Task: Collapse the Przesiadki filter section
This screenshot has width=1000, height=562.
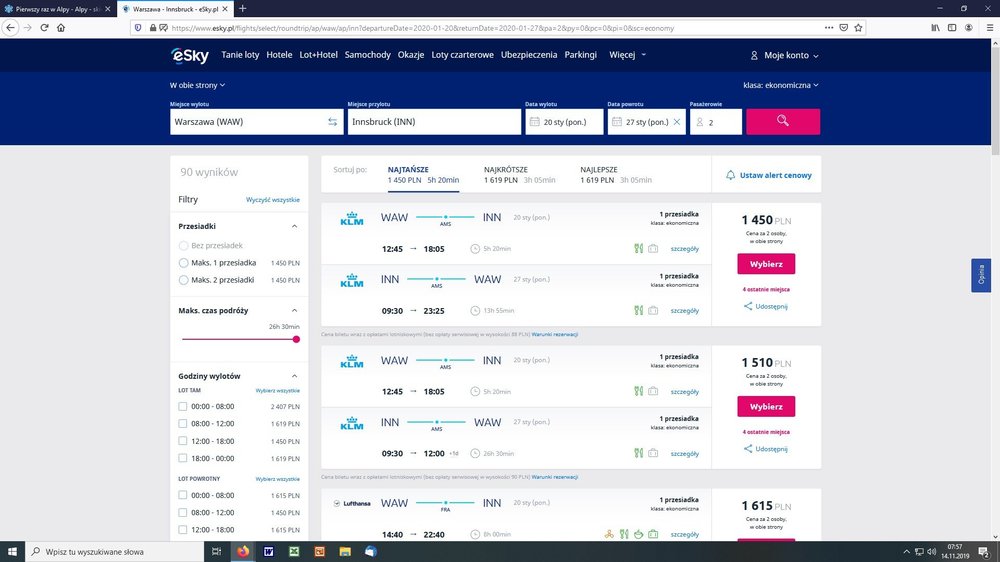Action: pyautogui.click(x=294, y=226)
